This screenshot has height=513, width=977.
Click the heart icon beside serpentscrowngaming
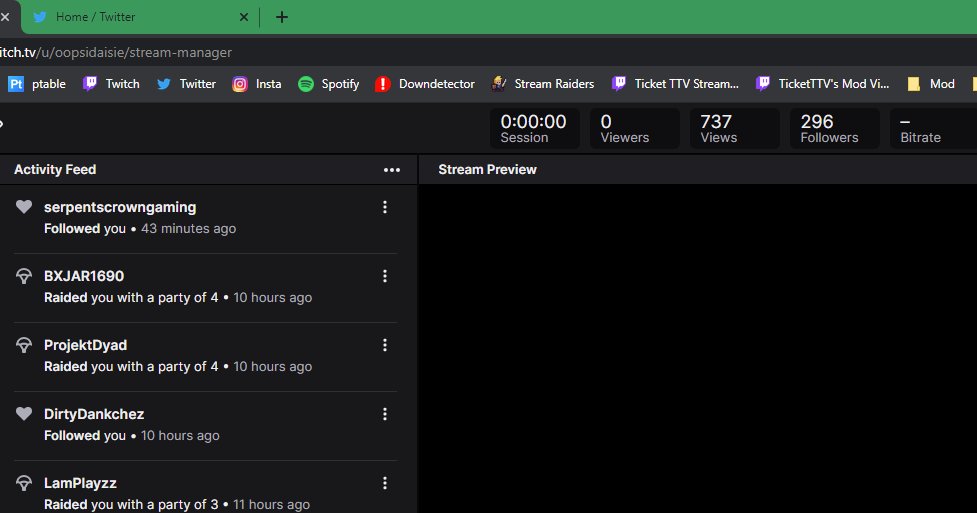click(x=24, y=207)
